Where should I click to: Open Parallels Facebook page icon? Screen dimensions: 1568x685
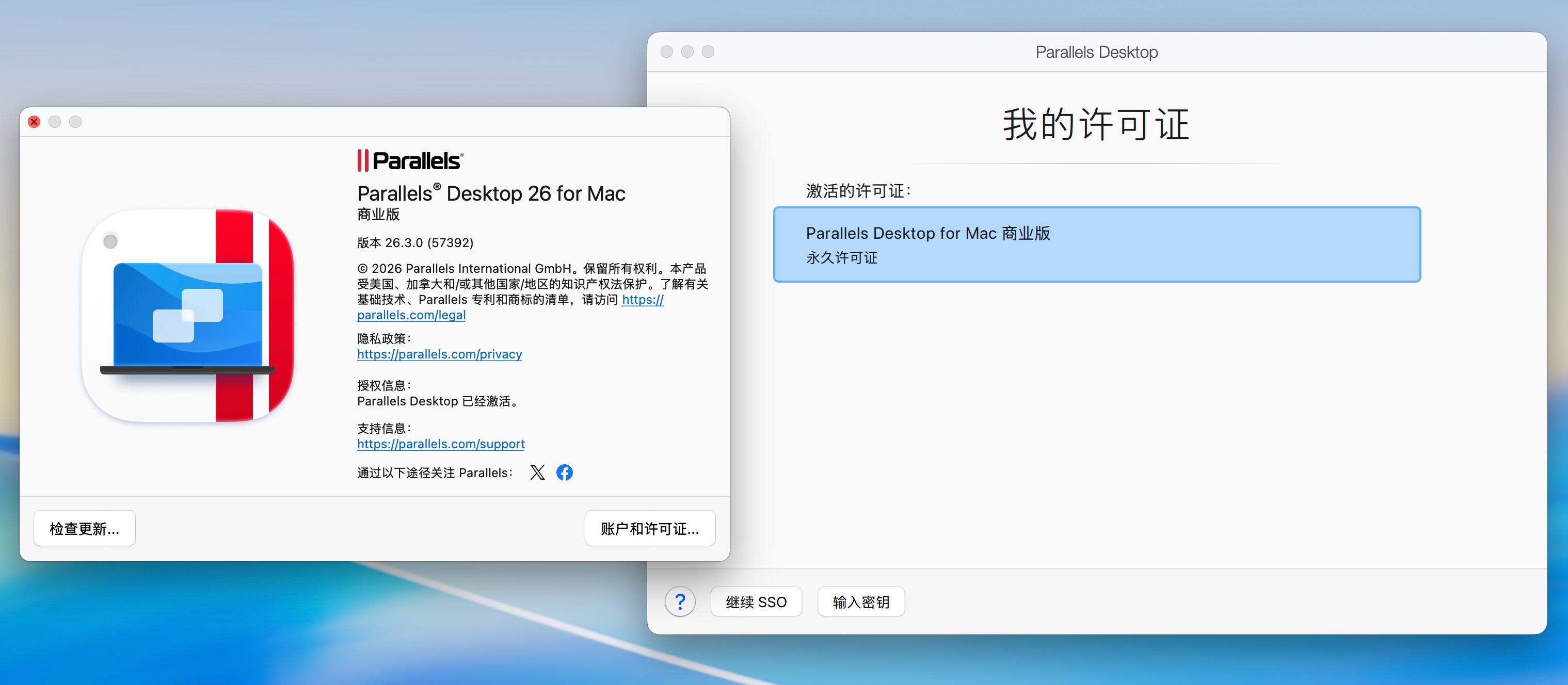(x=564, y=472)
